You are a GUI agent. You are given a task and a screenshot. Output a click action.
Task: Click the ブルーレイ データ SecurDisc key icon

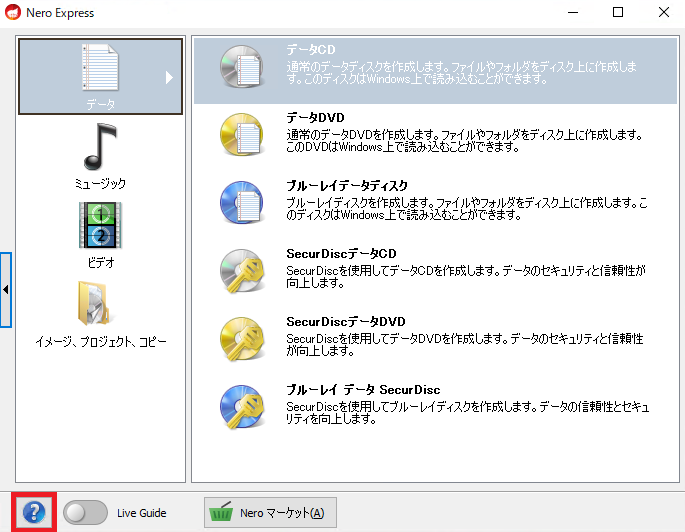click(242, 407)
